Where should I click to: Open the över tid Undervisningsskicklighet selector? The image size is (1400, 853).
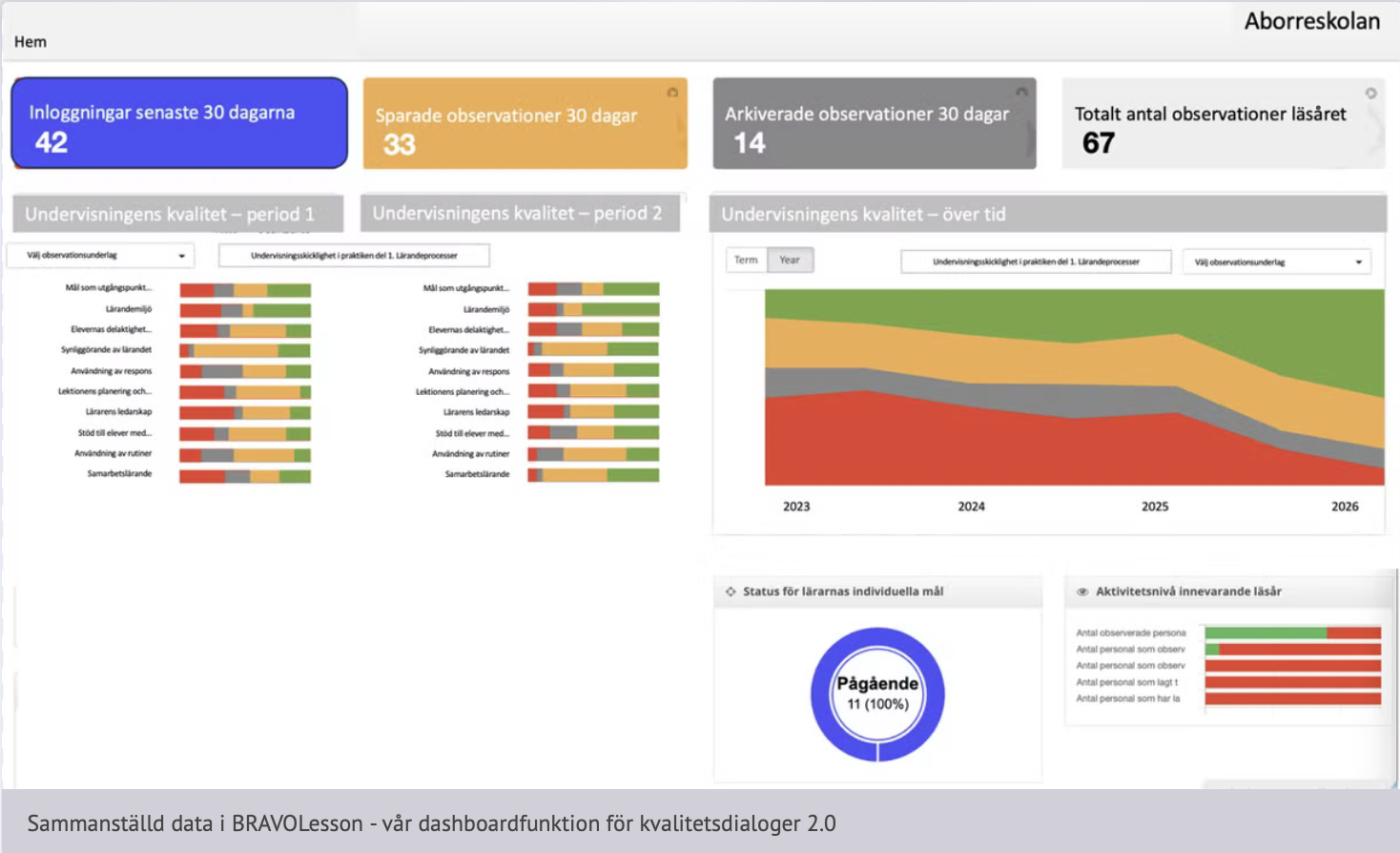(1036, 262)
